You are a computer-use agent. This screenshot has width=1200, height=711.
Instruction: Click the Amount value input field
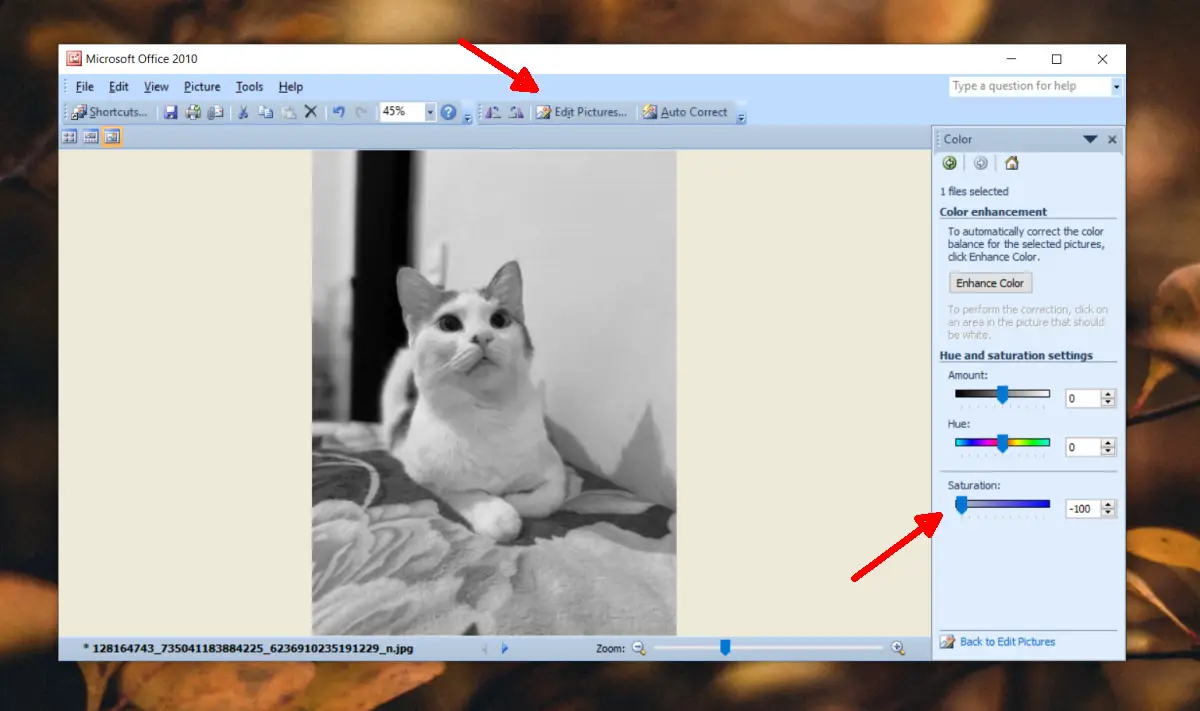1083,398
